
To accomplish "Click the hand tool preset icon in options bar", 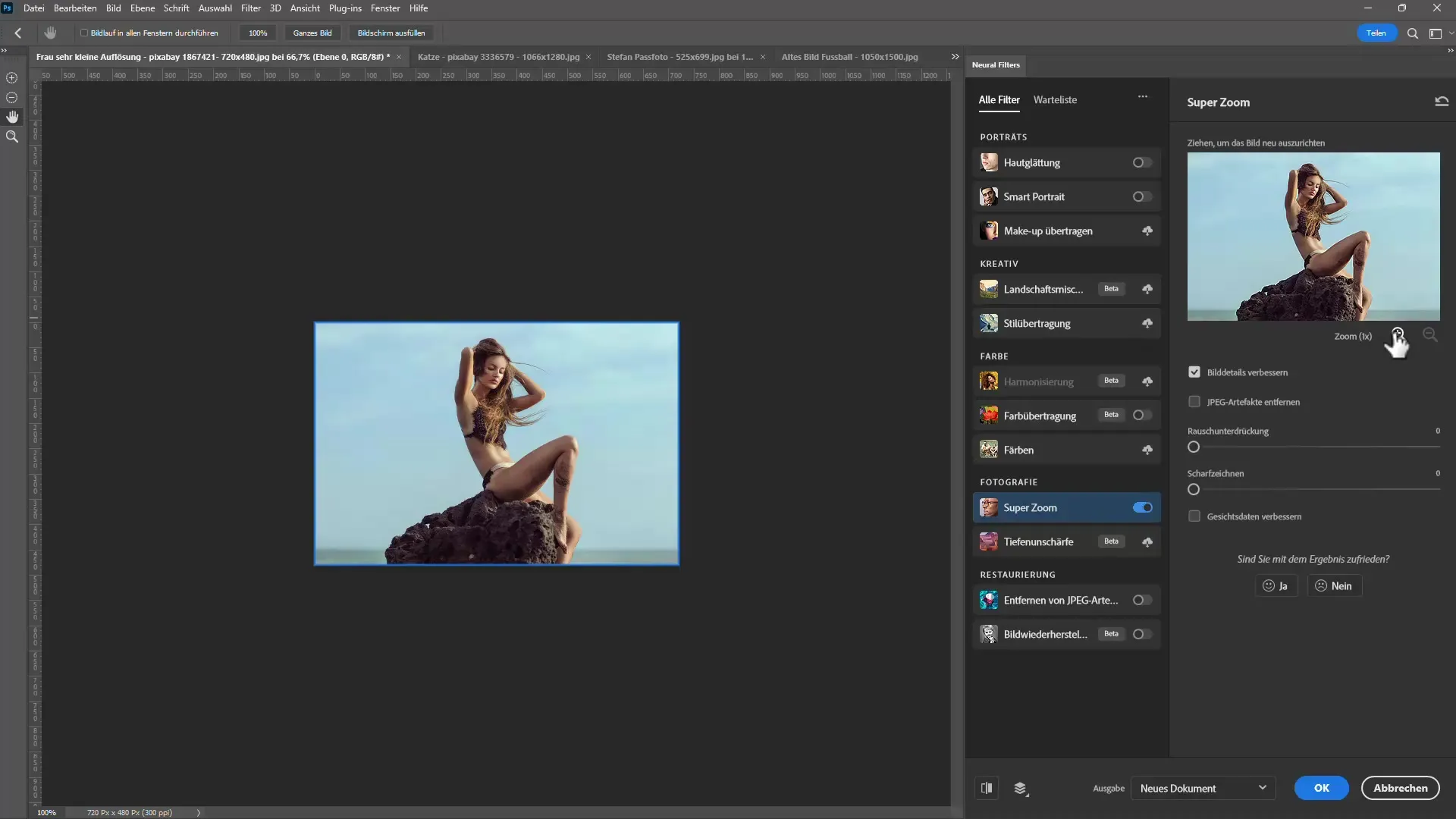I will click(x=51, y=33).
